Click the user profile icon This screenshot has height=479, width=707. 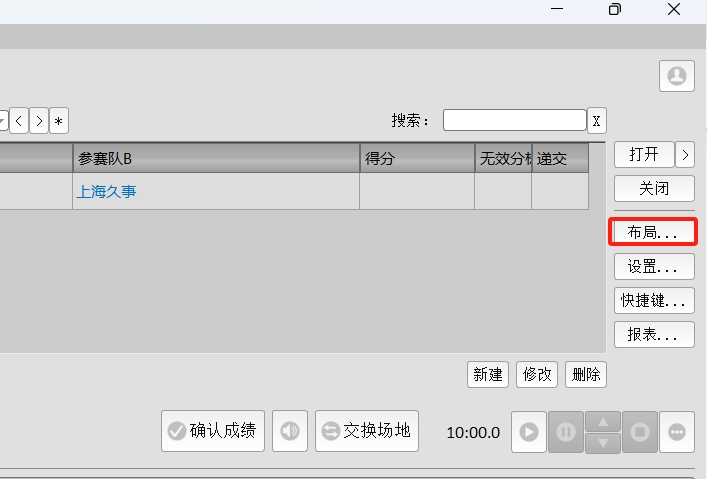[677, 77]
